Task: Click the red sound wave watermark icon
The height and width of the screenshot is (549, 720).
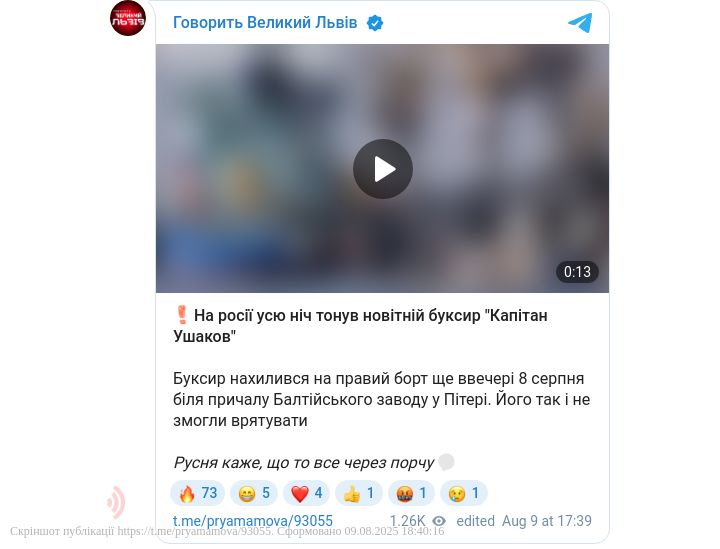Action: point(116,502)
